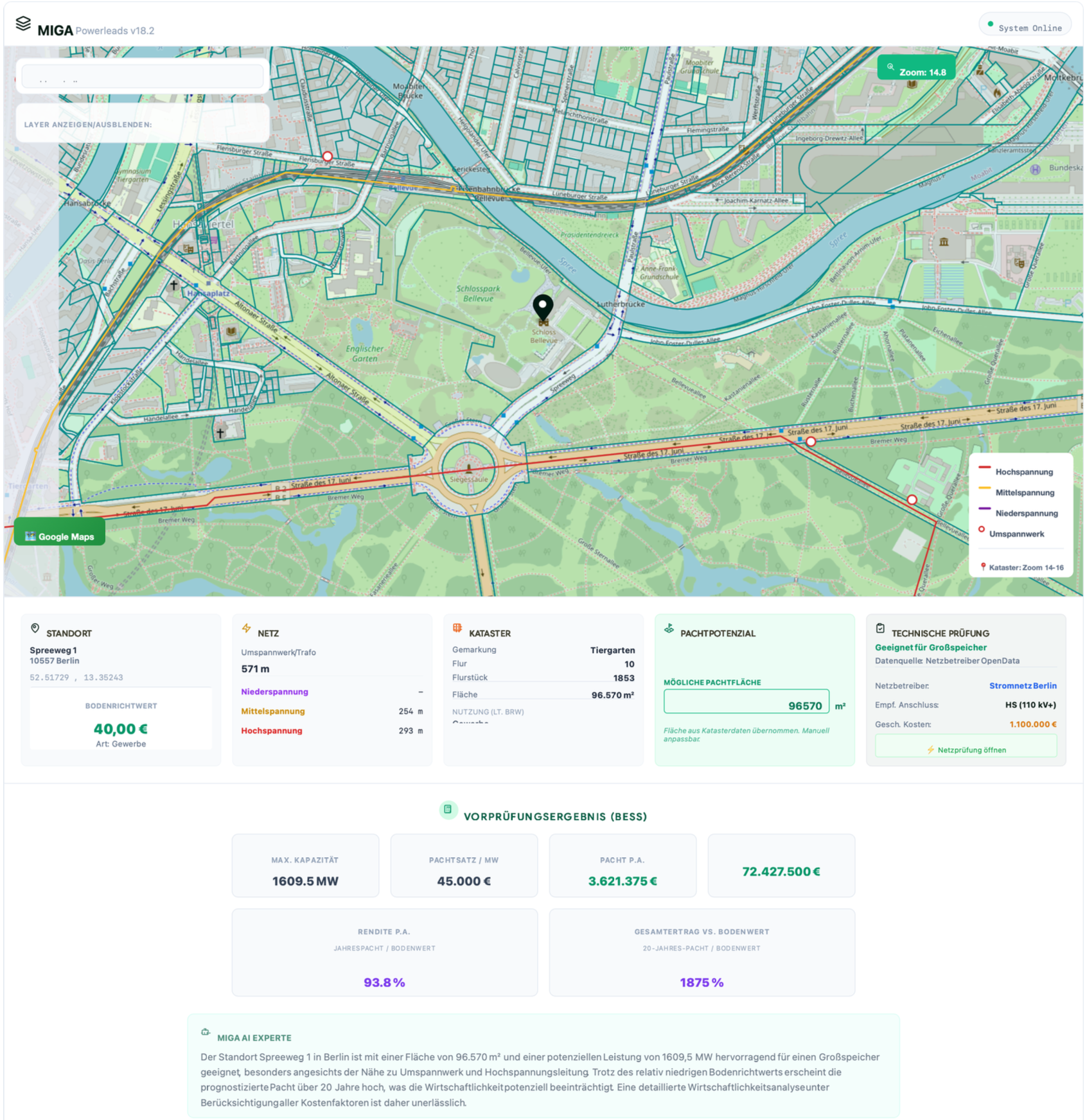
Task: Click the Umspannwerk/Trafo distance 571 m
Action: coord(255,669)
